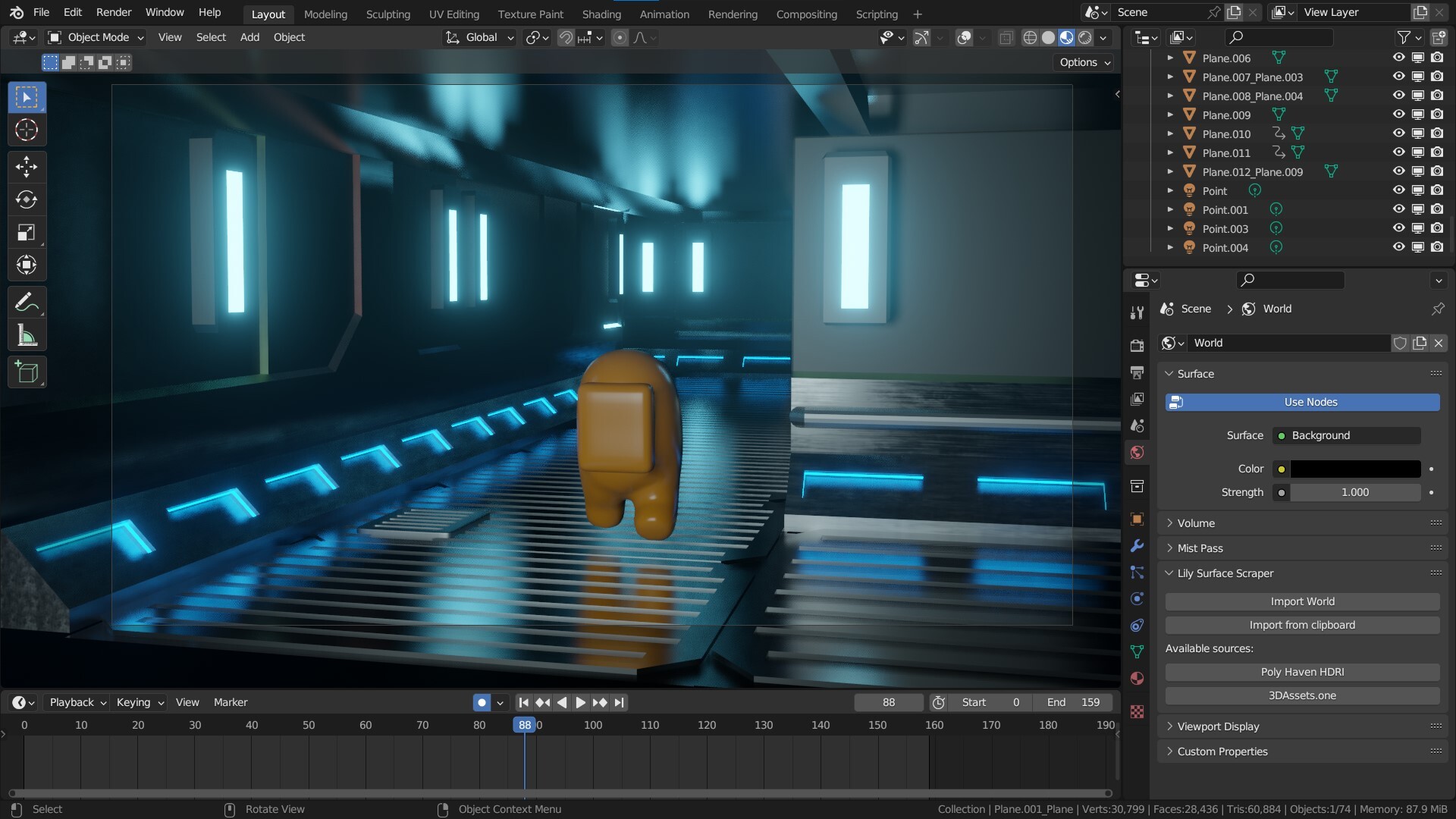The width and height of the screenshot is (1456, 819).
Task: Click the Poly Haven HDRI button
Action: coord(1302,672)
